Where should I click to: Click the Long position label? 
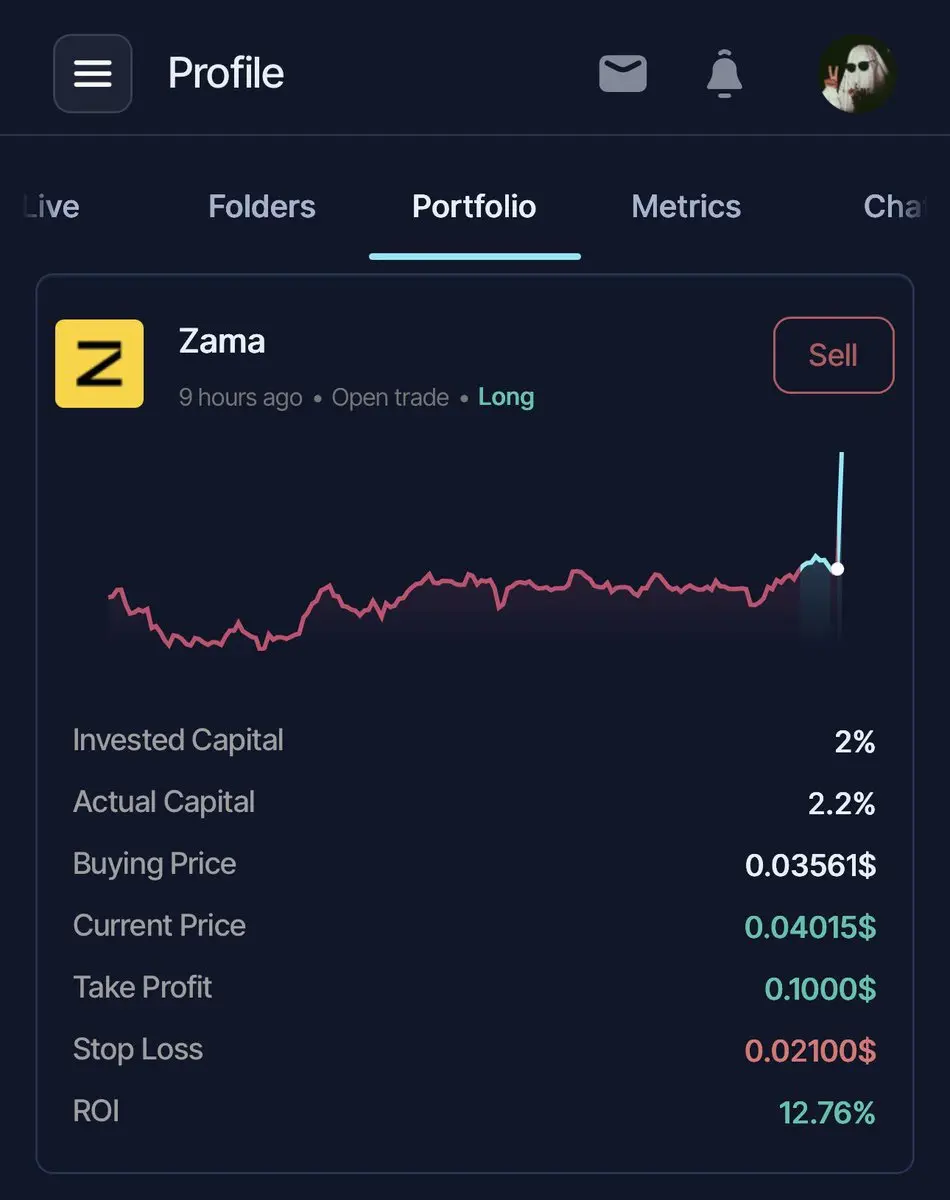506,397
